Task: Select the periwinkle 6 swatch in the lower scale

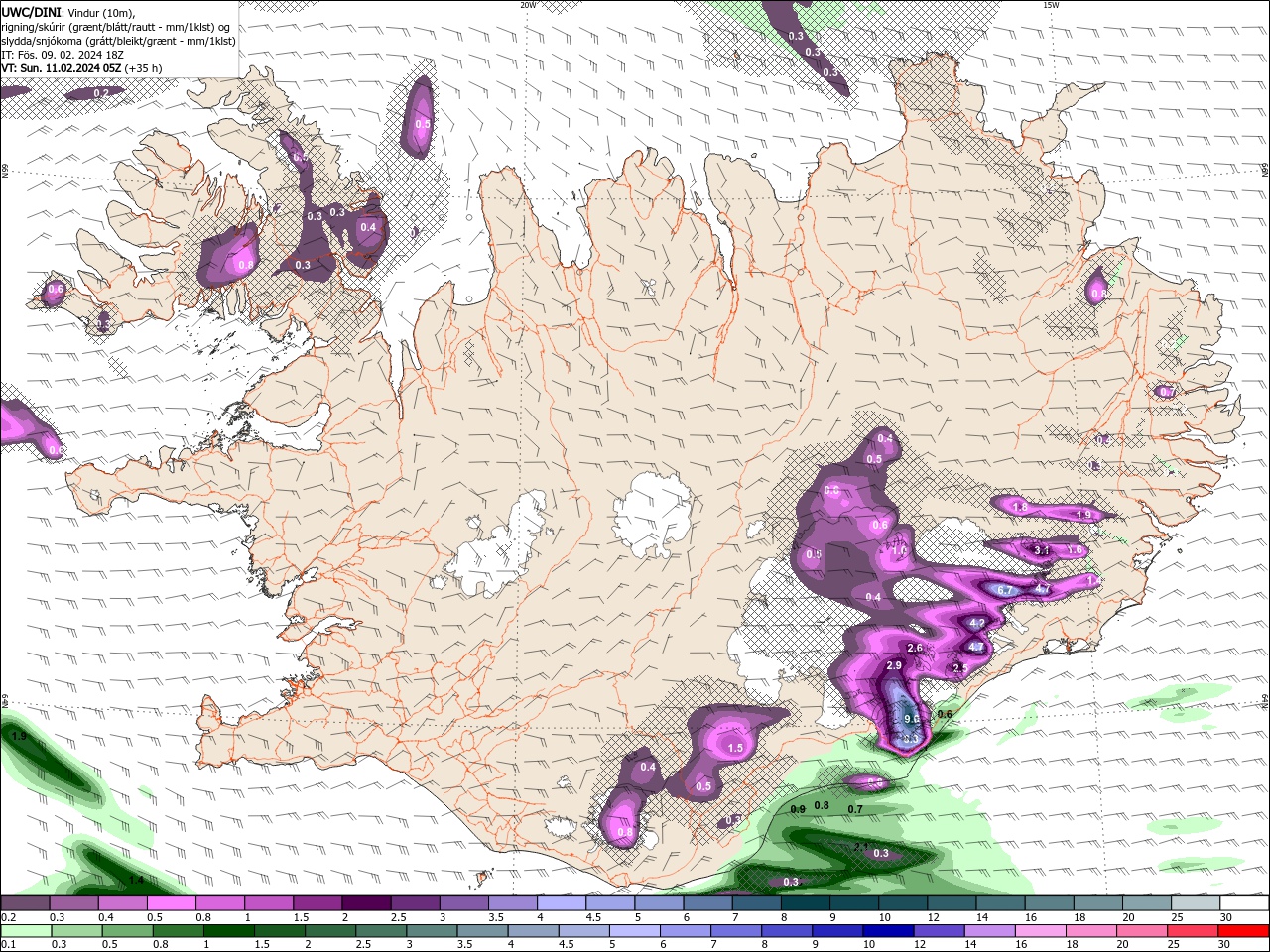Action: pyautogui.click(x=686, y=931)
